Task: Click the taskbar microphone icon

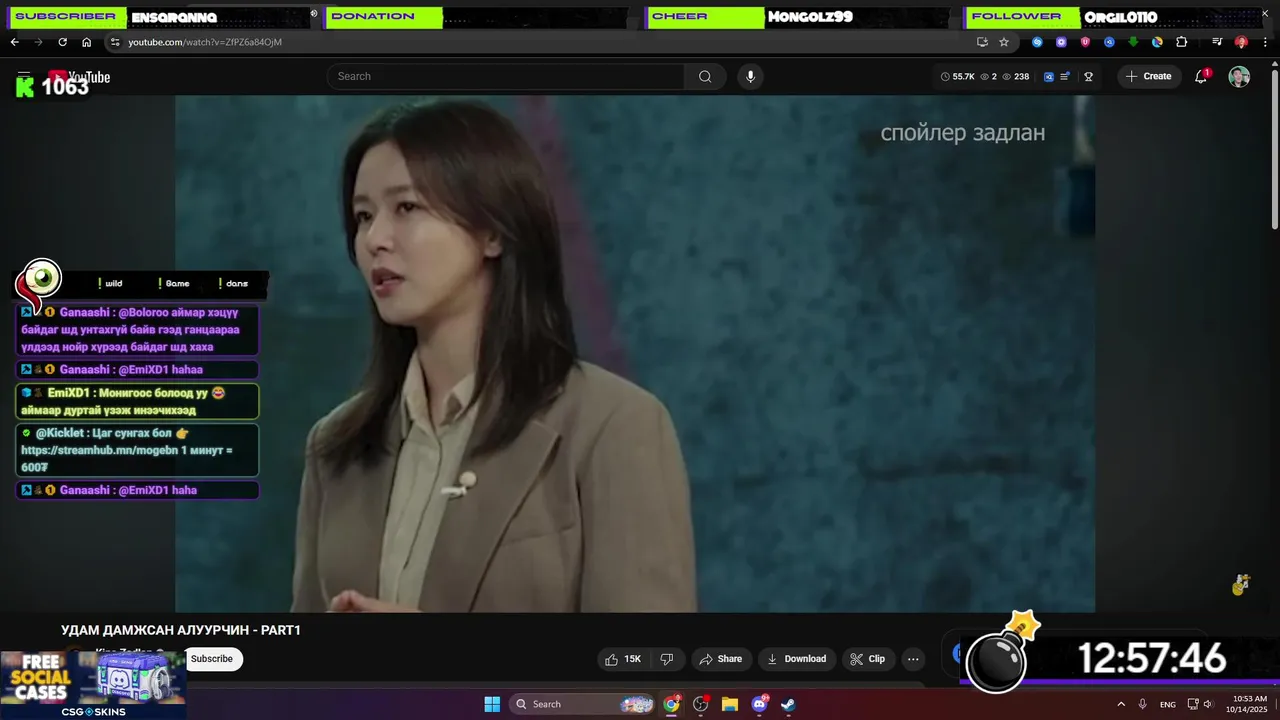Action: click(x=1142, y=704)
